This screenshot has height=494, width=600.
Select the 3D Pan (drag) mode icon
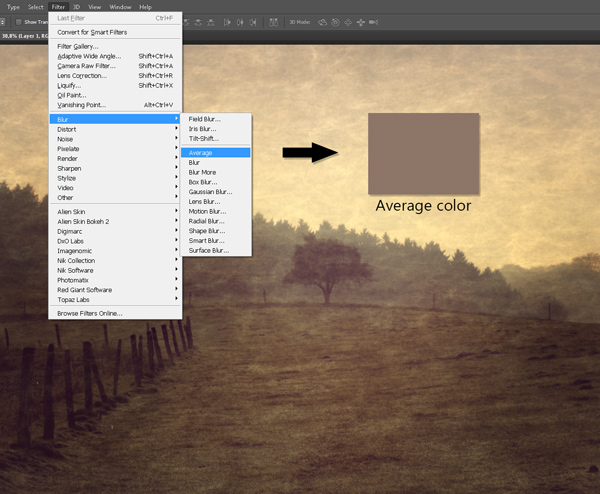click(348, 22)
